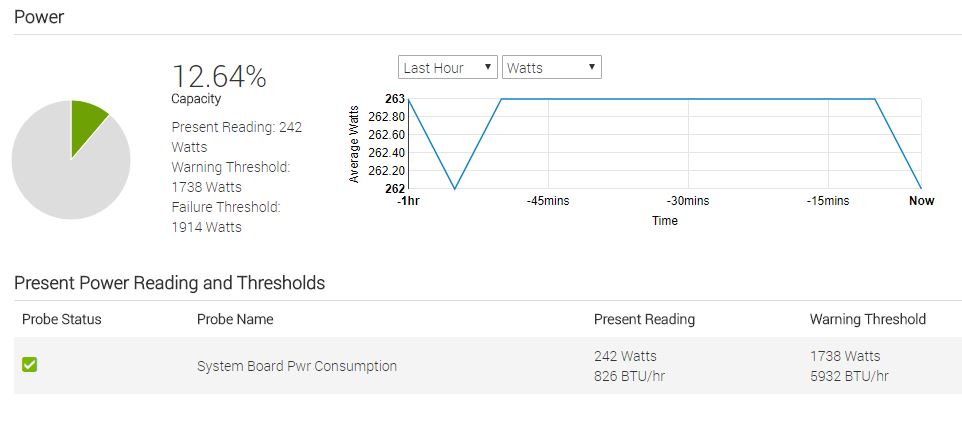Image resolution: width=962 pixels, height=422 pixels.
Task: Click the Probe Name column header
Action: (235, 319)
